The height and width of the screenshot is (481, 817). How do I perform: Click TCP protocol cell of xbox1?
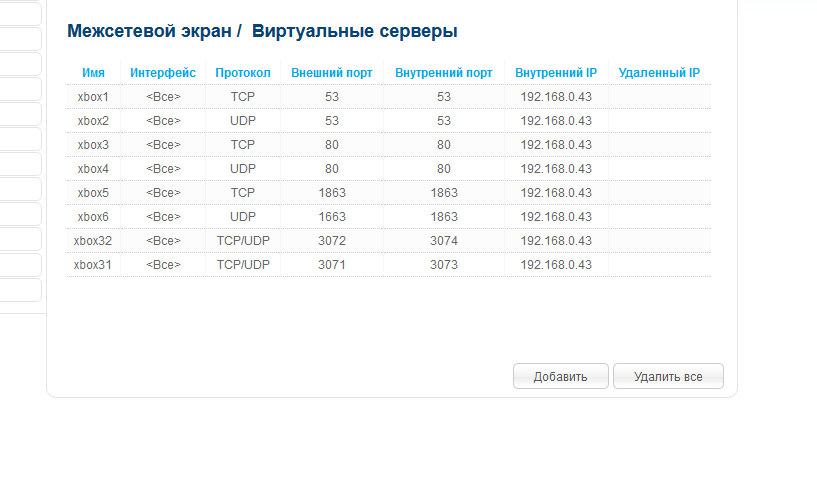click(x=243, y=97)
